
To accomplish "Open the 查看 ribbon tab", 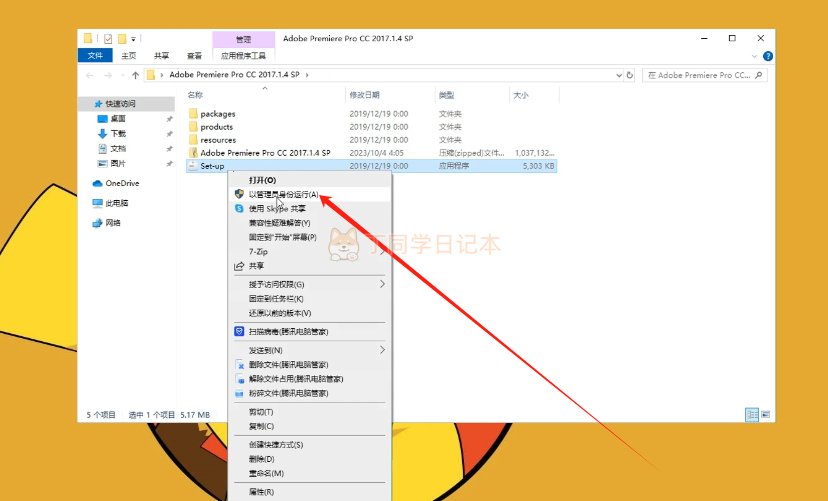I will point(194,56).
